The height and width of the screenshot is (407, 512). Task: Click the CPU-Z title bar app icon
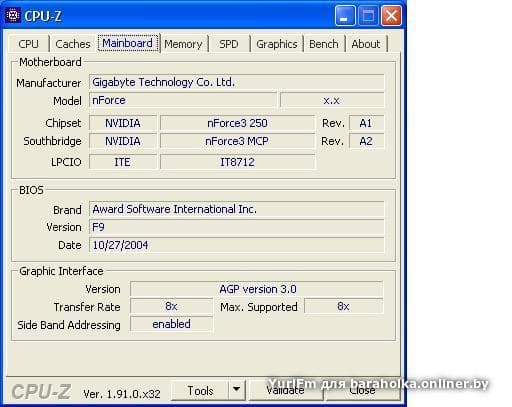[x=13, y=16]
